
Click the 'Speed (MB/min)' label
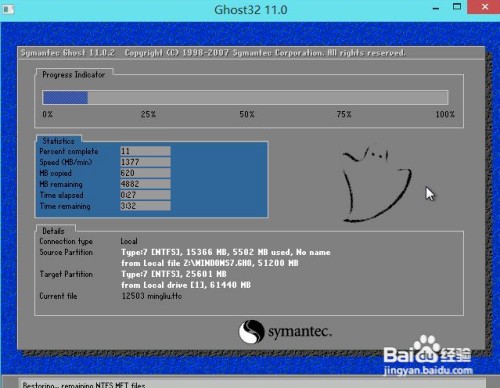coord(66,162)
